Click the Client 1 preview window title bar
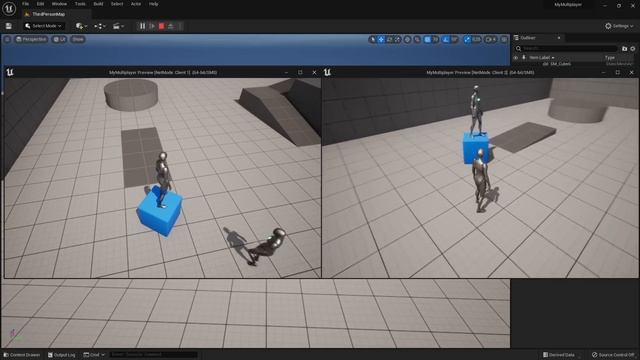The width and height of the screenshot is (640, 360). 163,72
